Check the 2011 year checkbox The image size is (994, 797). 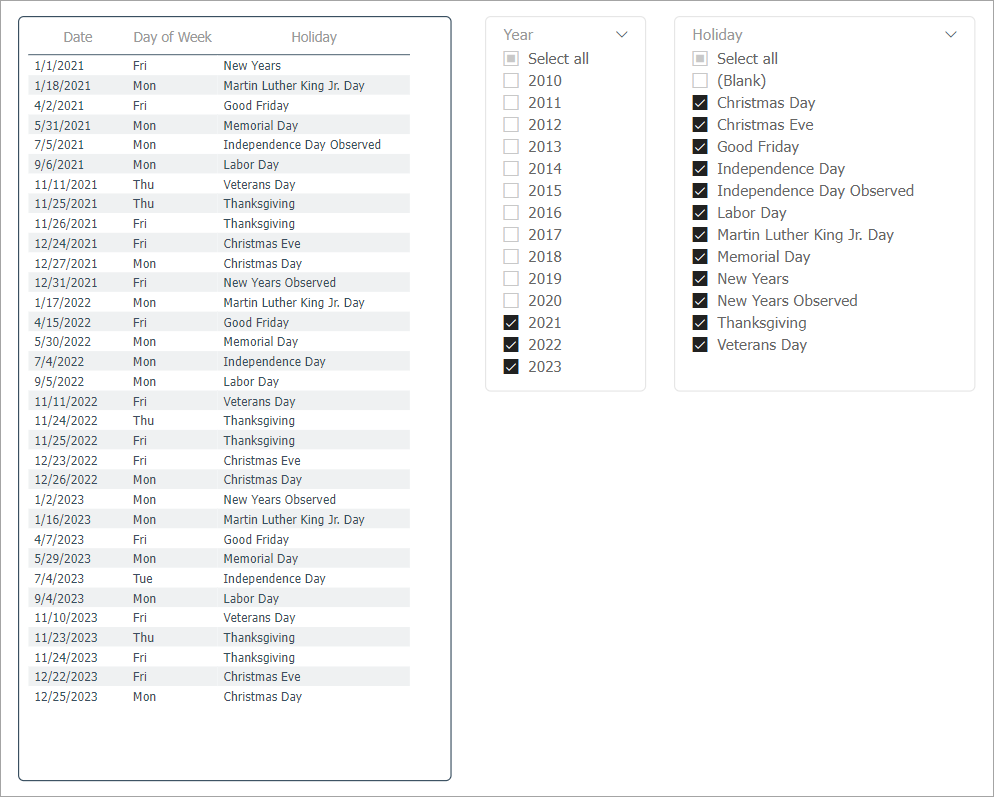tap(511, 103)
